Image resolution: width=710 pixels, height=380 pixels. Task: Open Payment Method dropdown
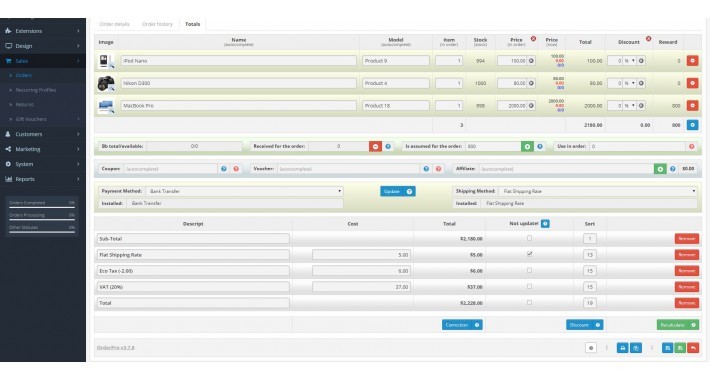point(245,191)
